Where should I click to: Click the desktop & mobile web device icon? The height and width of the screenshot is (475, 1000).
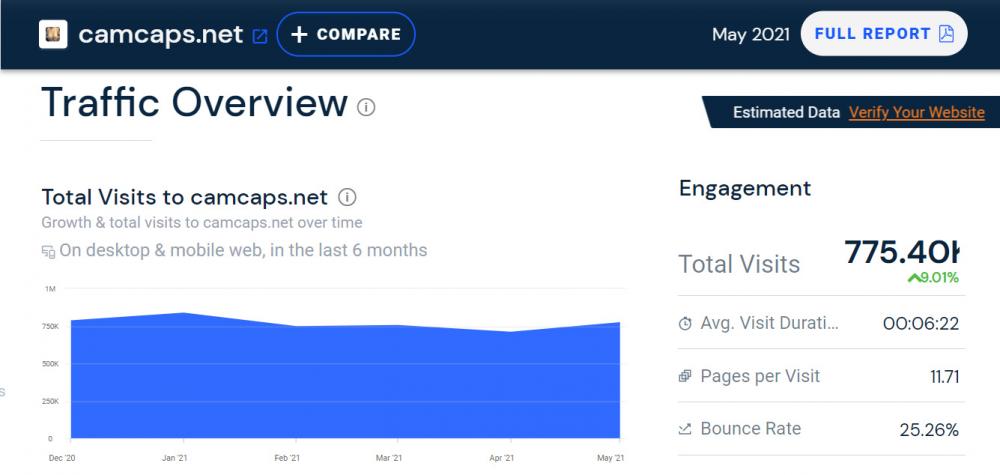tap(48, 251)
